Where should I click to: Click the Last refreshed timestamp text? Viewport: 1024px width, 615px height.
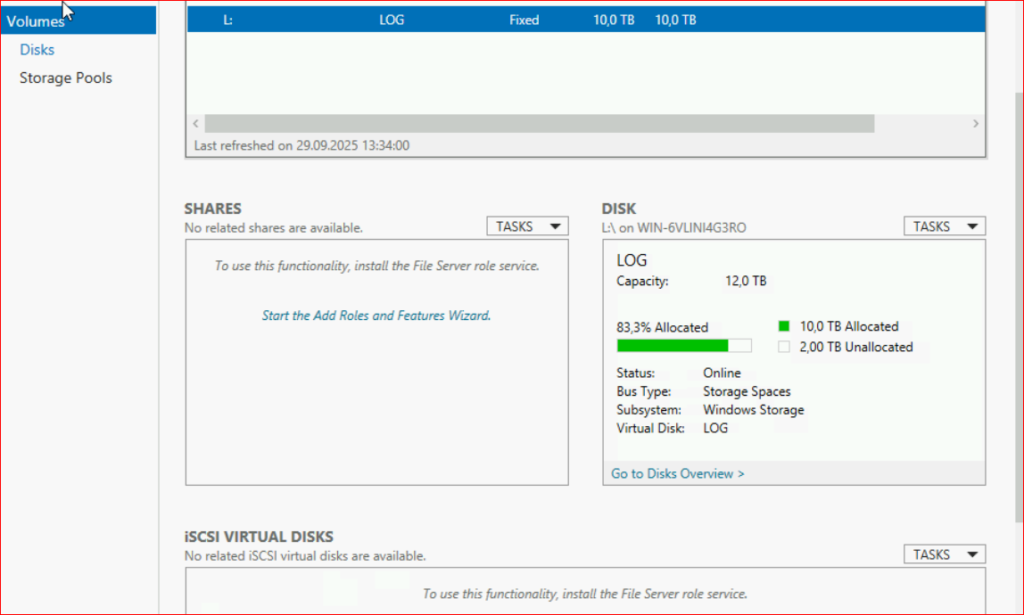point(301,146)
